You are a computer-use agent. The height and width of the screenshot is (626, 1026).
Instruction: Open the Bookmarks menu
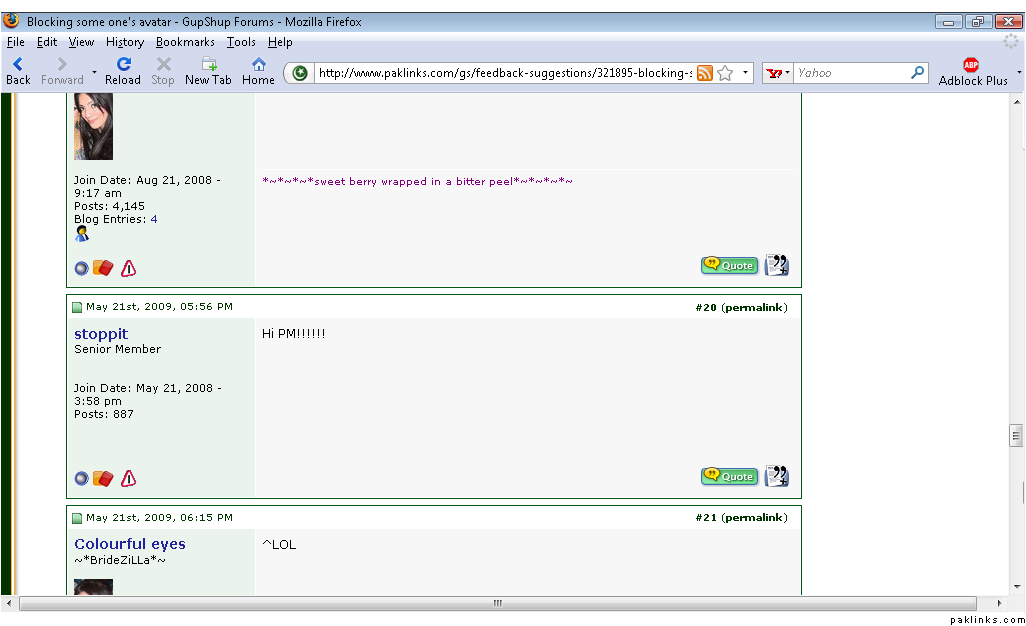(x=185, y=42)
